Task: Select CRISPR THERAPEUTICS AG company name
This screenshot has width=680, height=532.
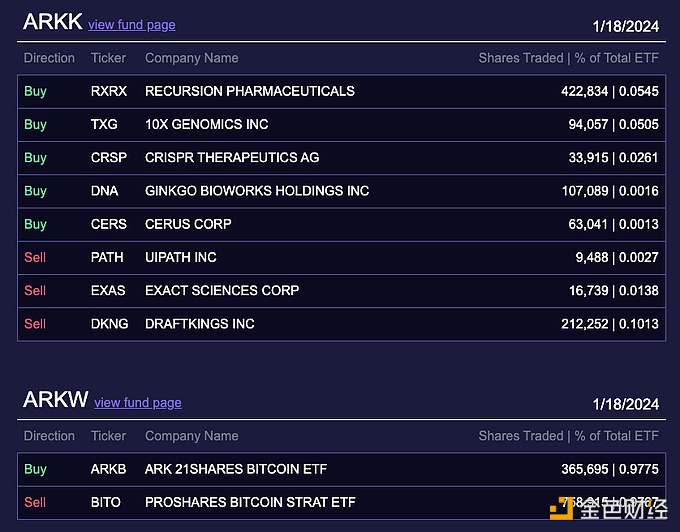Action: 232,157
